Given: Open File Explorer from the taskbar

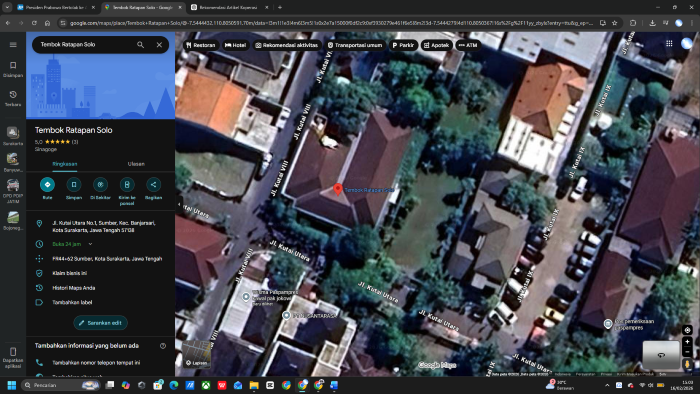Looking at the screenshot, I should (254, 385).
